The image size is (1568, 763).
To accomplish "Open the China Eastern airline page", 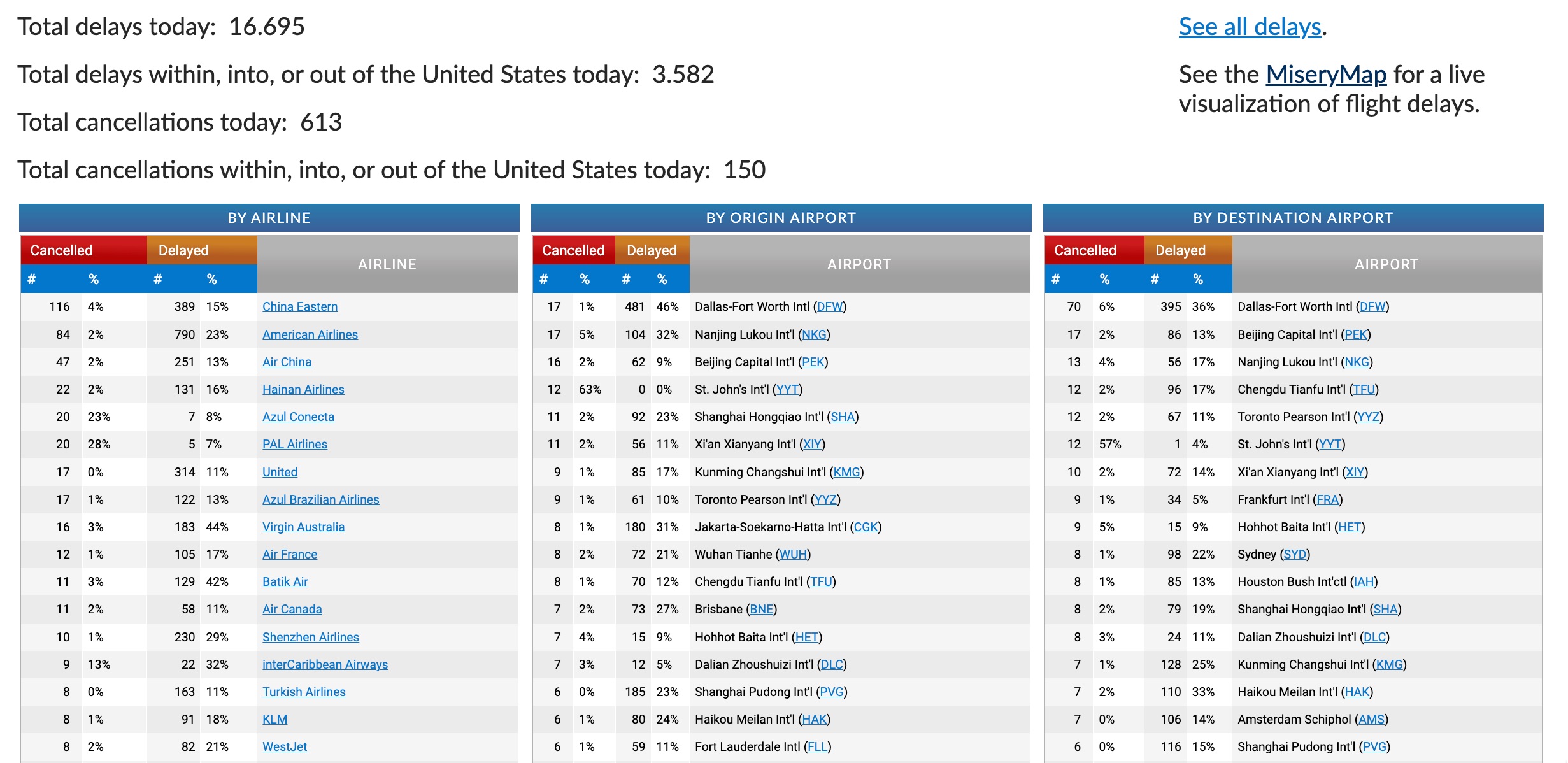I will click(300, 306).
